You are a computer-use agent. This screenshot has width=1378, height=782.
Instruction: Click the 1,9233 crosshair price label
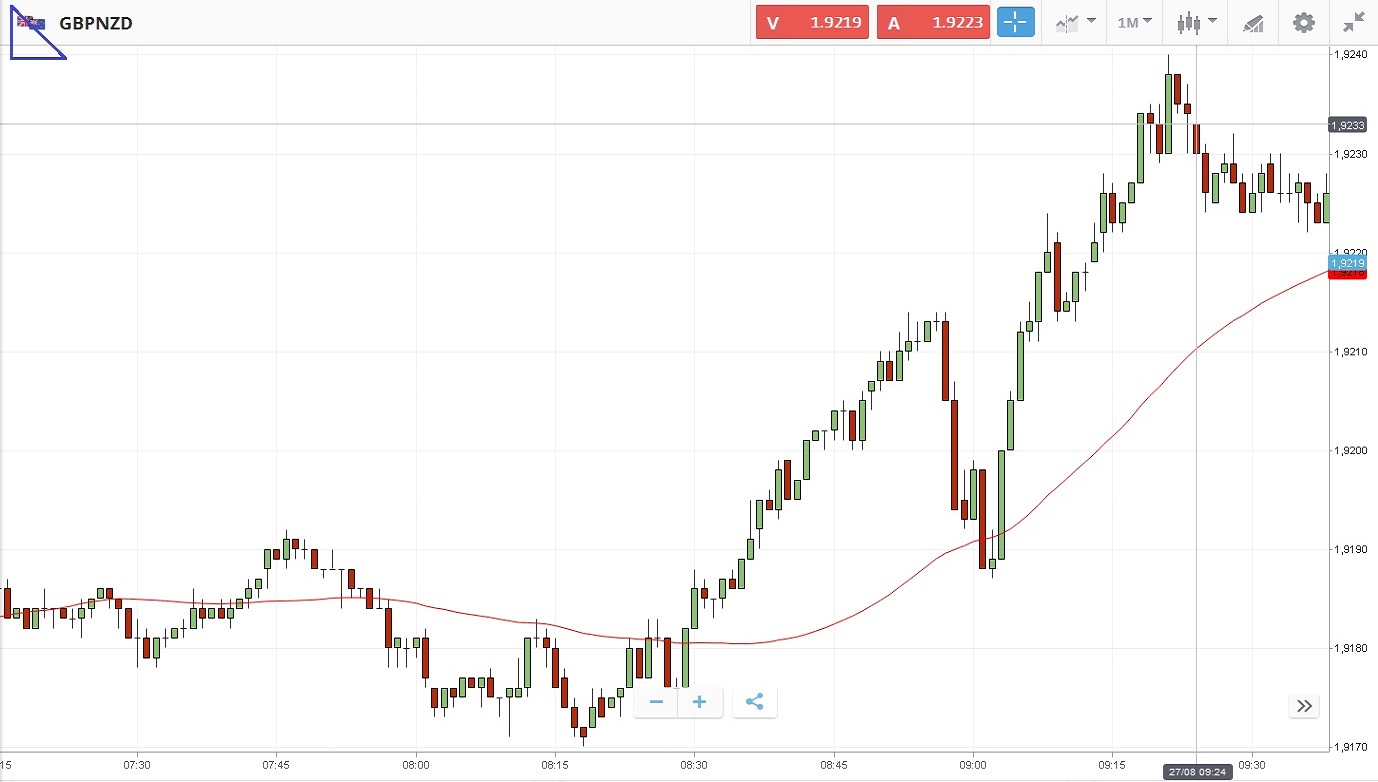[1347, 125]
